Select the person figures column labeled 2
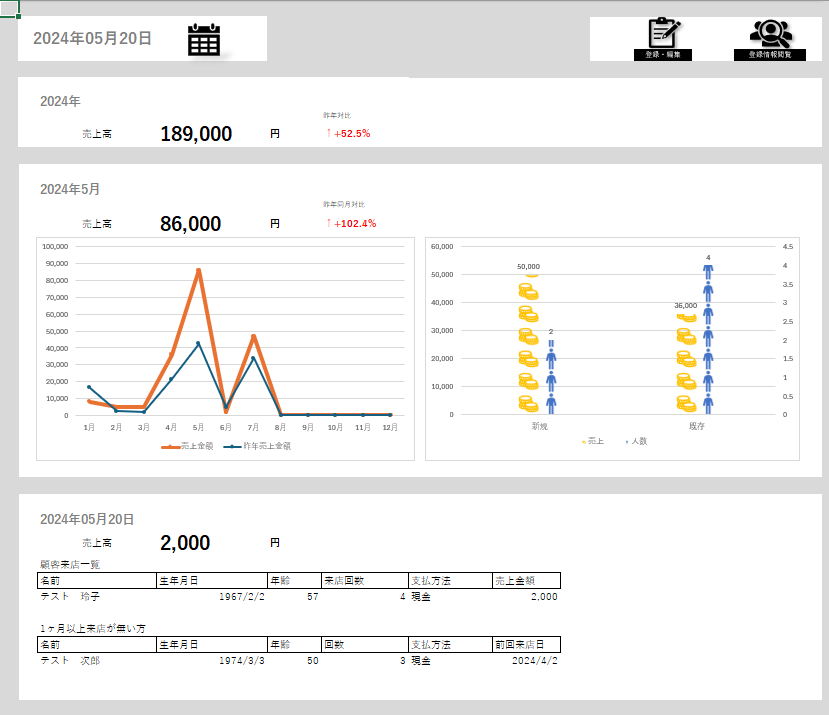Screen dimensions: 829x715 (x=551, y=377)
